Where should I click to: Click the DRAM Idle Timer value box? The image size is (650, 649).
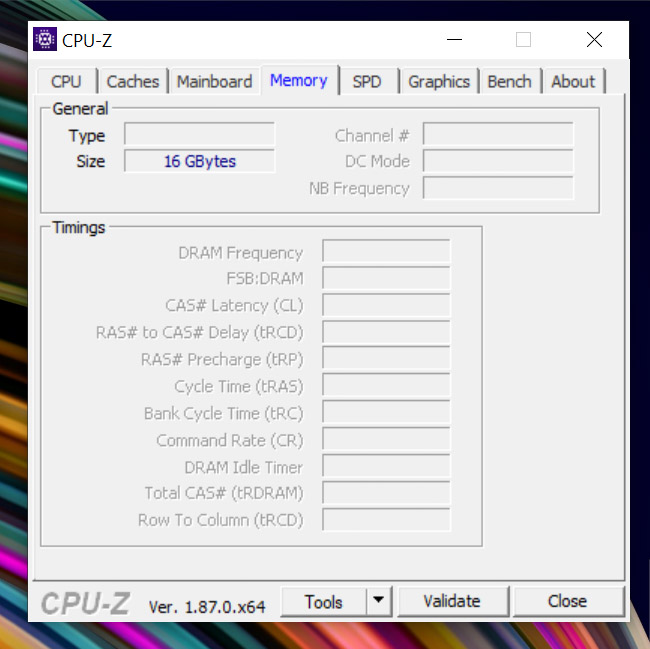pyautogui.click(x=386, y=466)
